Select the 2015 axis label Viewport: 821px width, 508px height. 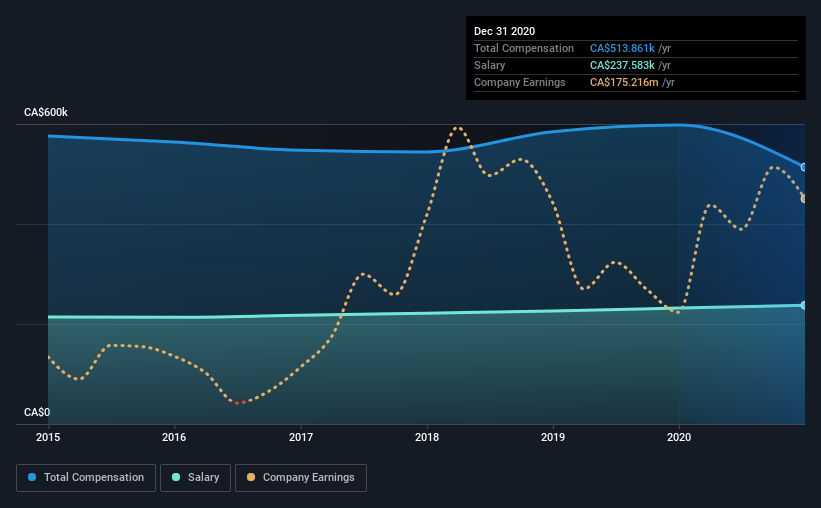pyautogui.click(x=48, y=437)
